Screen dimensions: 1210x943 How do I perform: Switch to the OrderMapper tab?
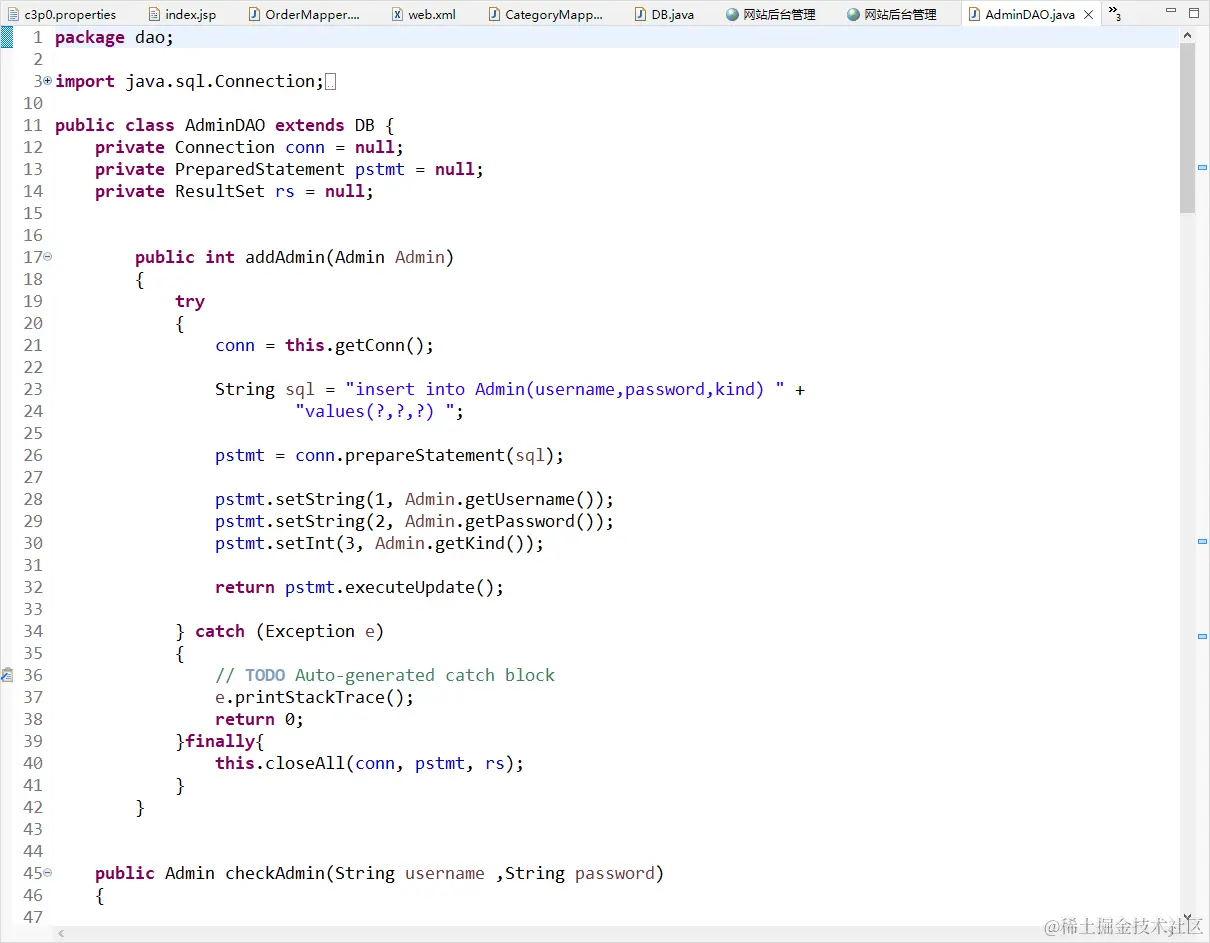(304, 14)
